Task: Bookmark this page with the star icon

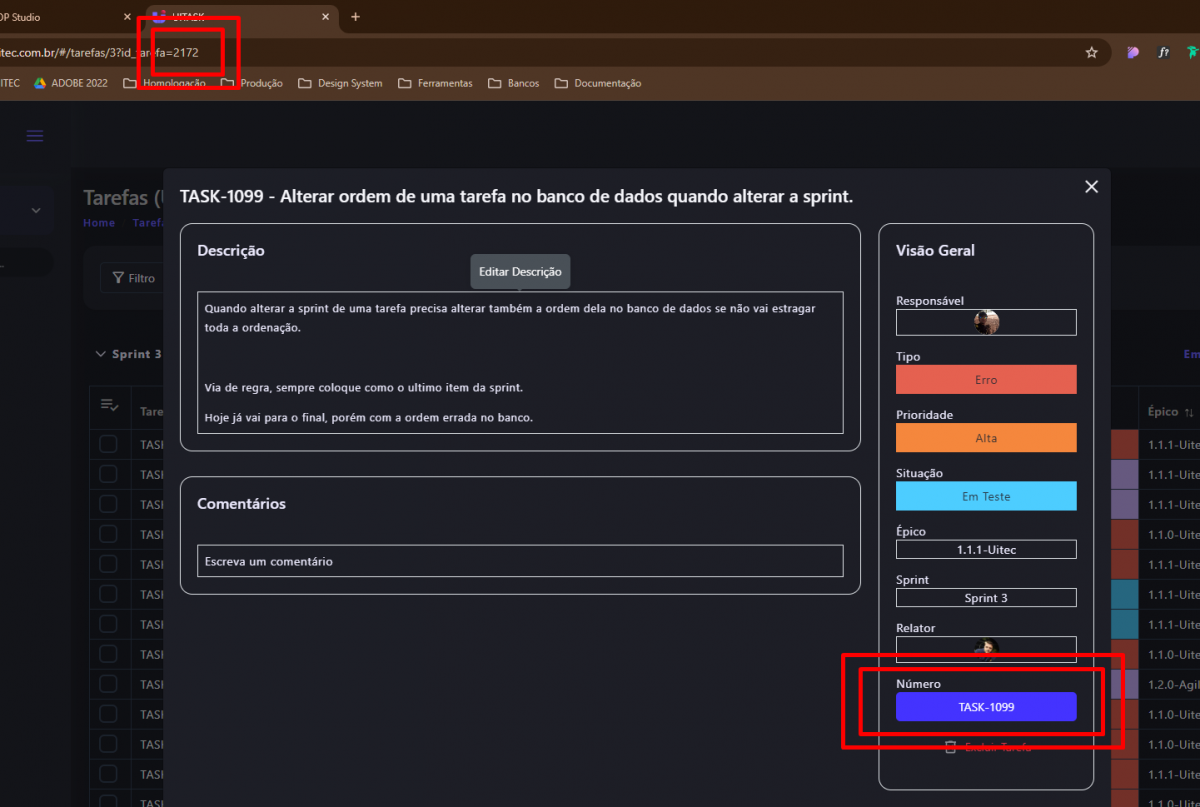Action: pos(1092,52)
